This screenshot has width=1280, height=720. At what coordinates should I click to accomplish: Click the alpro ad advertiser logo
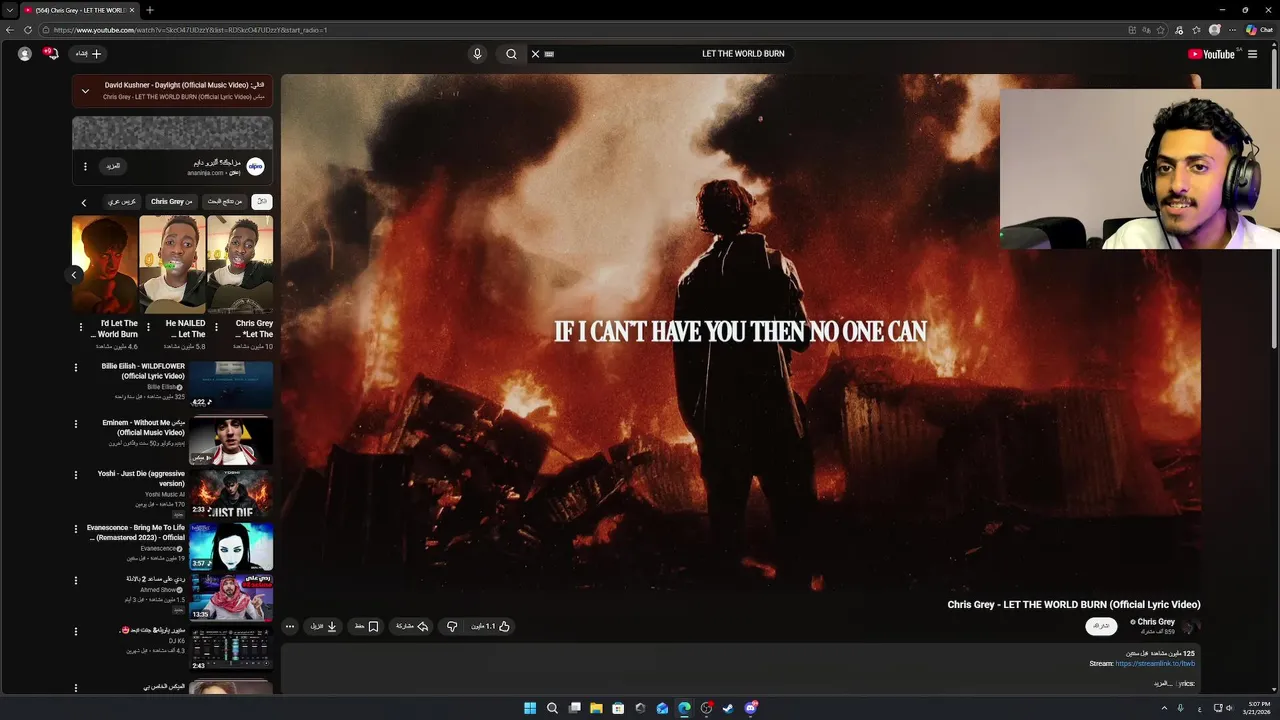(255, 167)
